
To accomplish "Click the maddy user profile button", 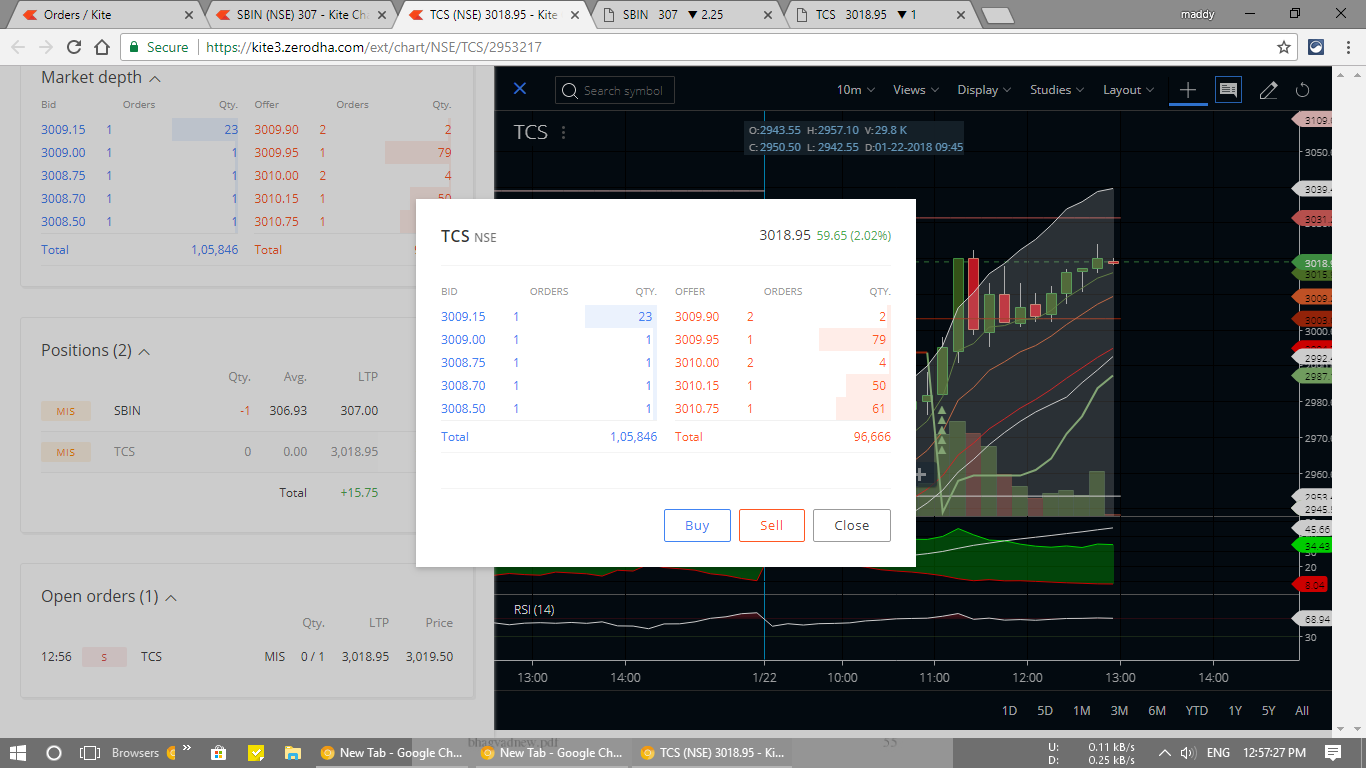I will 1197,15.
